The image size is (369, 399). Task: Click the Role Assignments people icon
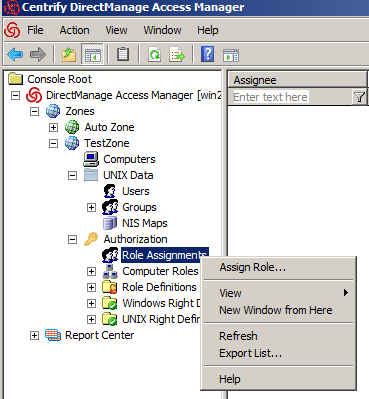(110, 255)
